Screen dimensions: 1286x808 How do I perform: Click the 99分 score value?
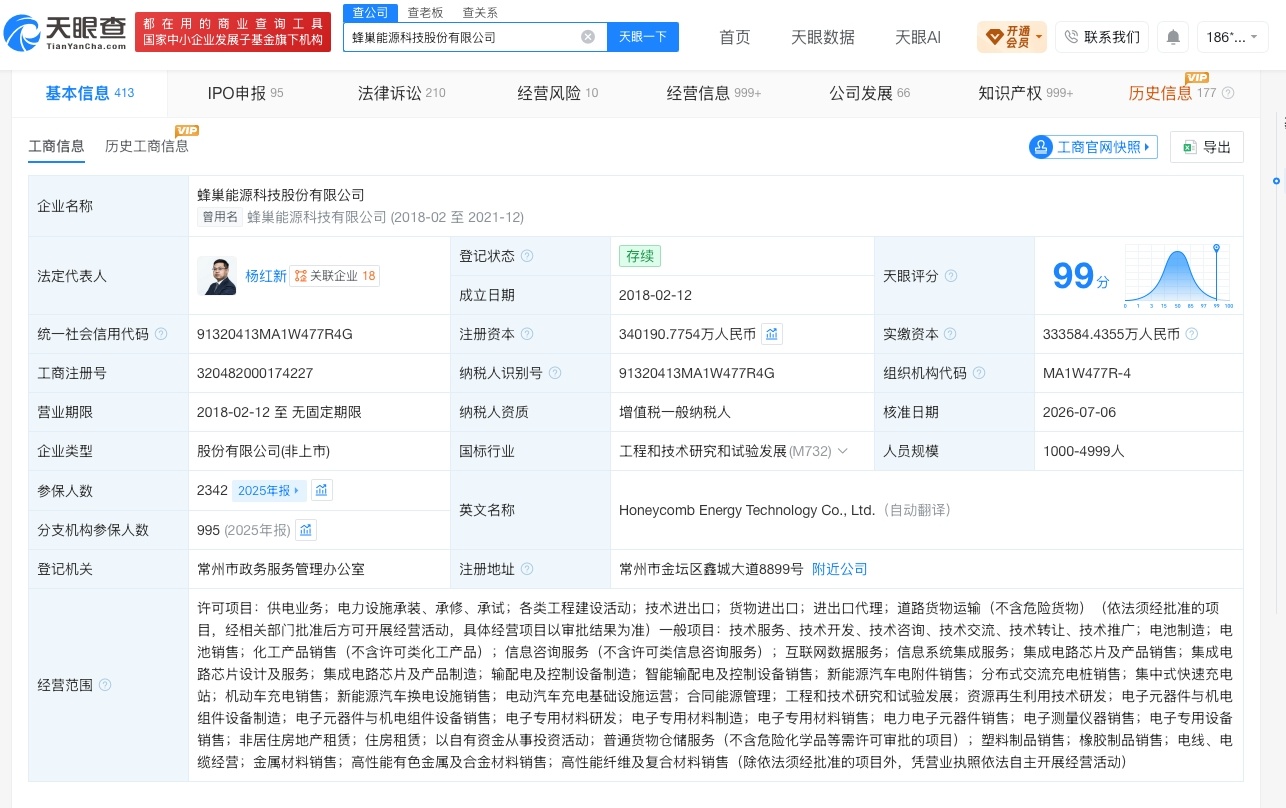(1081, 276)
